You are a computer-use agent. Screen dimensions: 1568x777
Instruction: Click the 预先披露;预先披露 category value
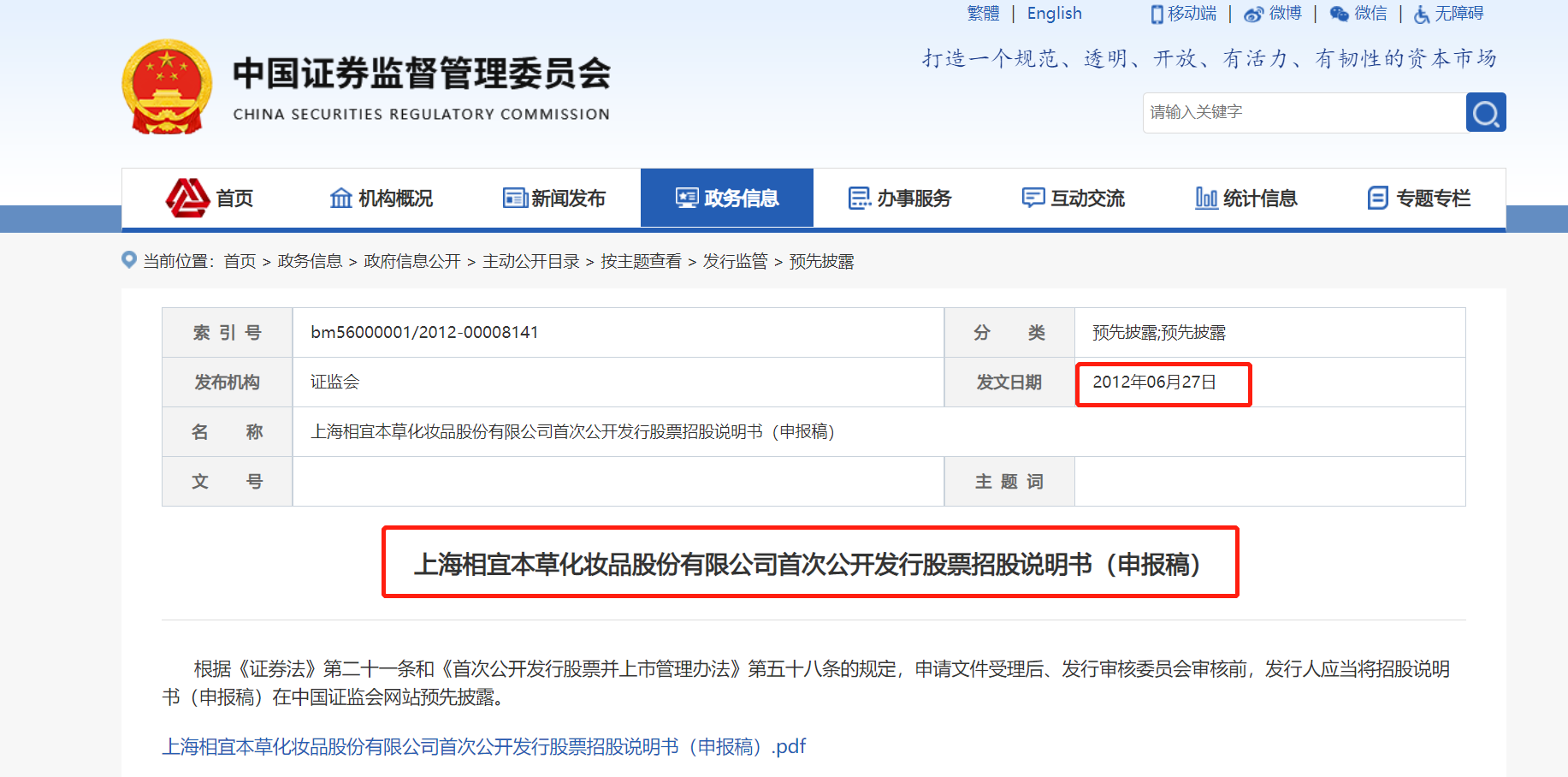tap(1159, 332)
